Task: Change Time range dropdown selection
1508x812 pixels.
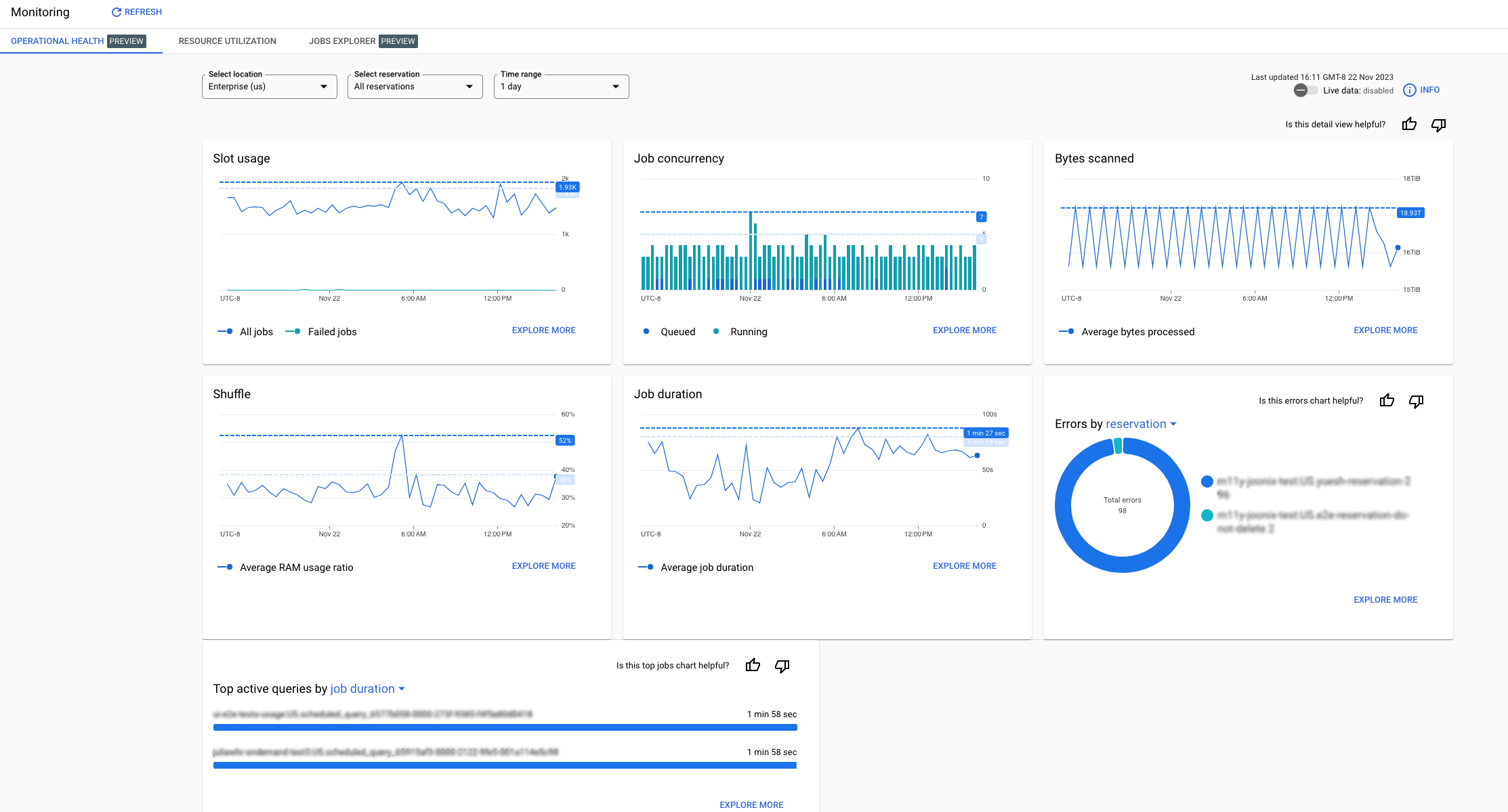Action: 560,86
